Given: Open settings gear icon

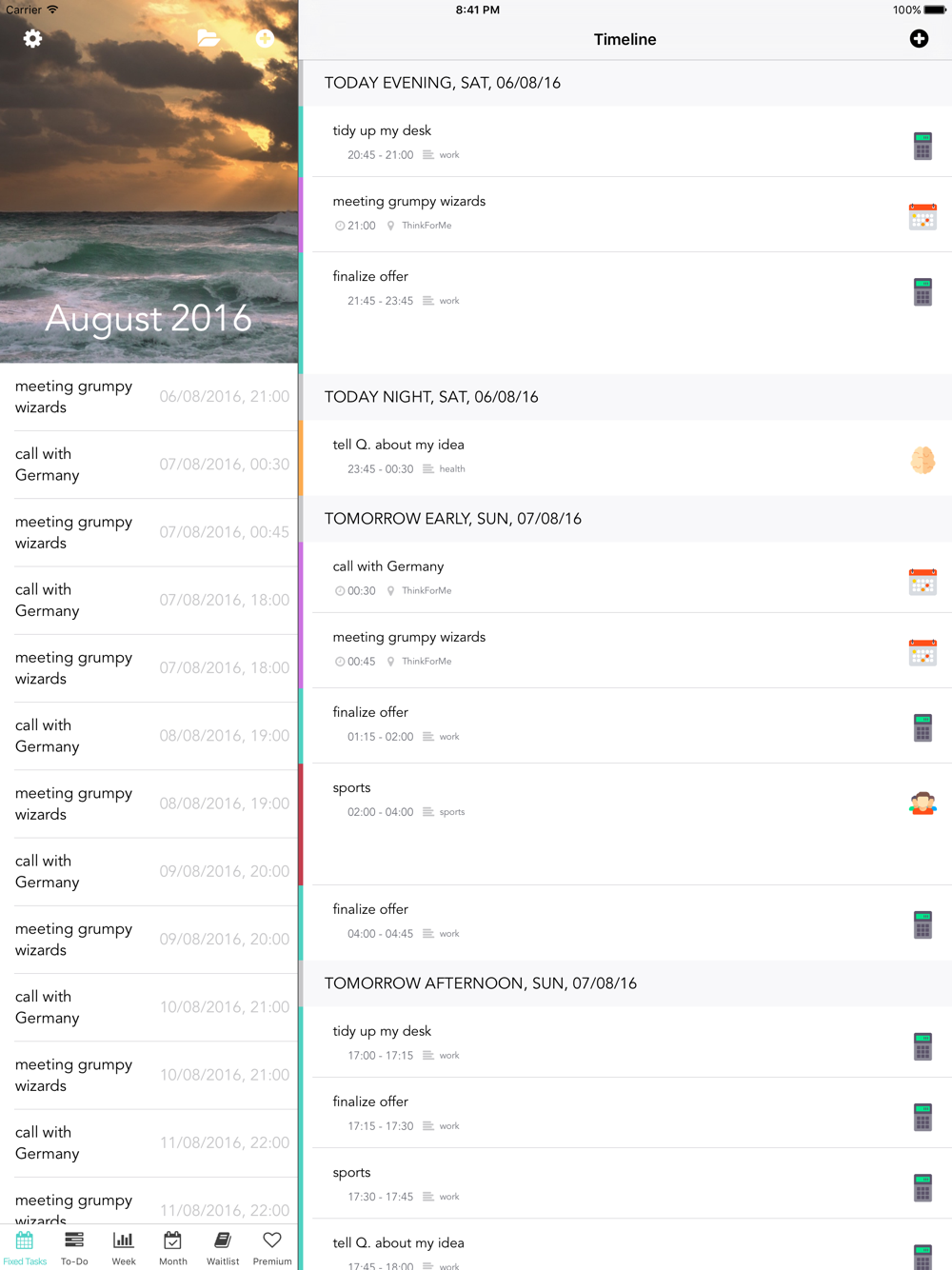Looking at the screenshot, I should tap(32, 38).
